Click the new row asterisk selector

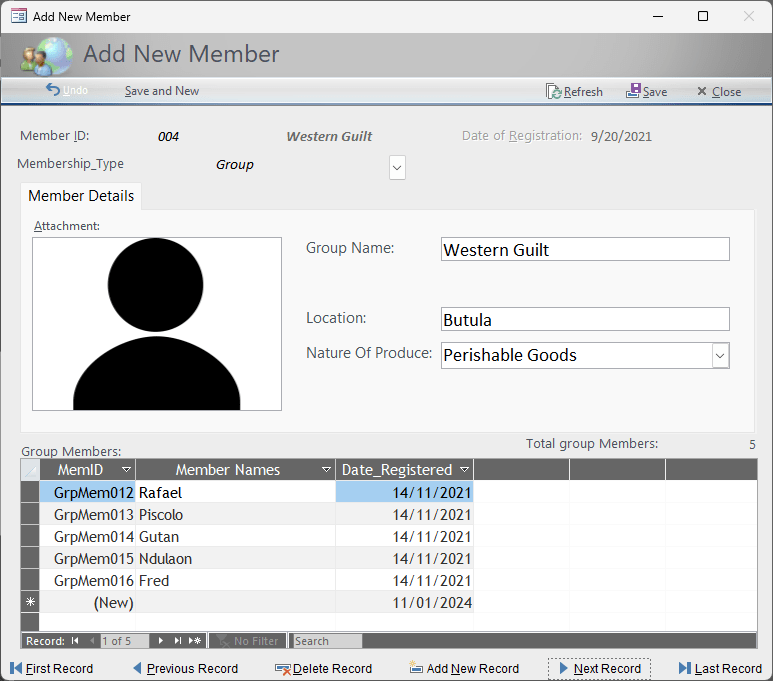30,602
